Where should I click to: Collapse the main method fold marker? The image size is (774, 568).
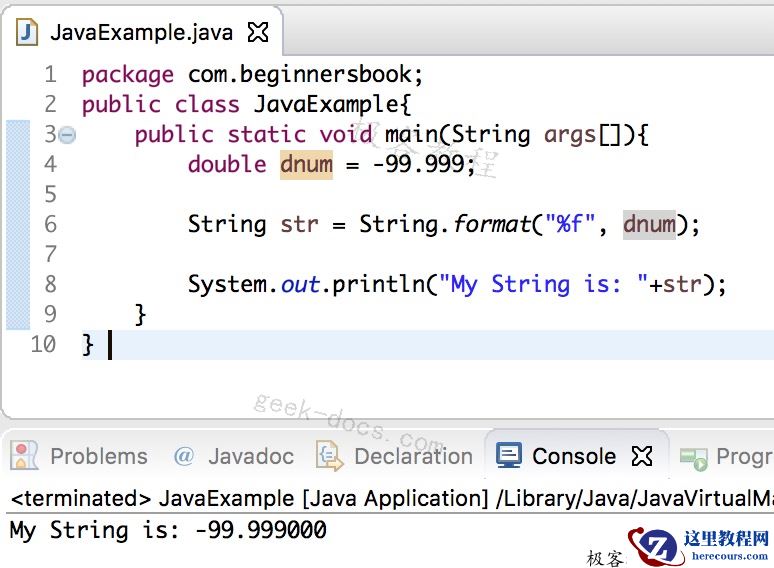click(67, 135)
